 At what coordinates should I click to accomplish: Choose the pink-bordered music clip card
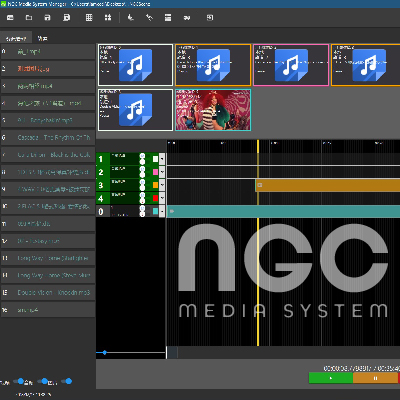[x=291, y=65]
